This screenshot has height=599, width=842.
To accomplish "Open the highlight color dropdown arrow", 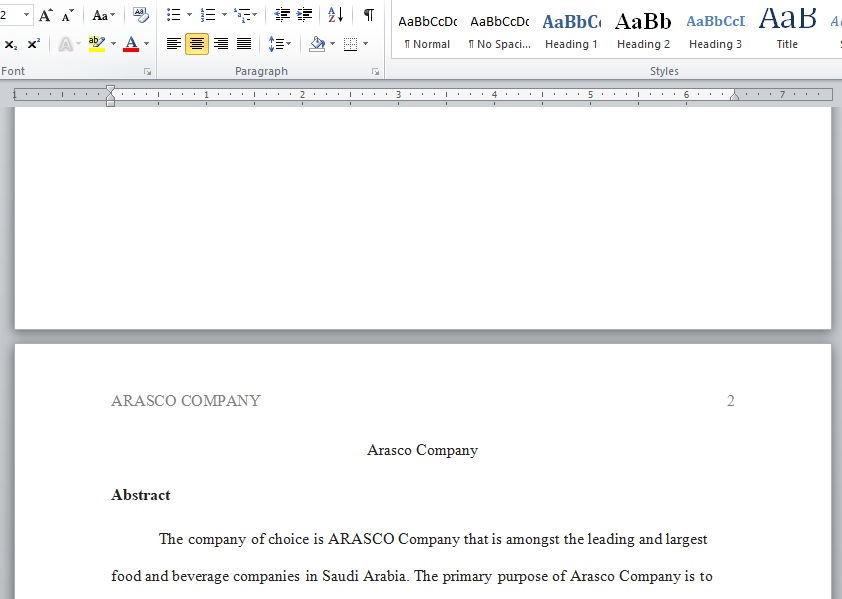I will click(113, 44).
